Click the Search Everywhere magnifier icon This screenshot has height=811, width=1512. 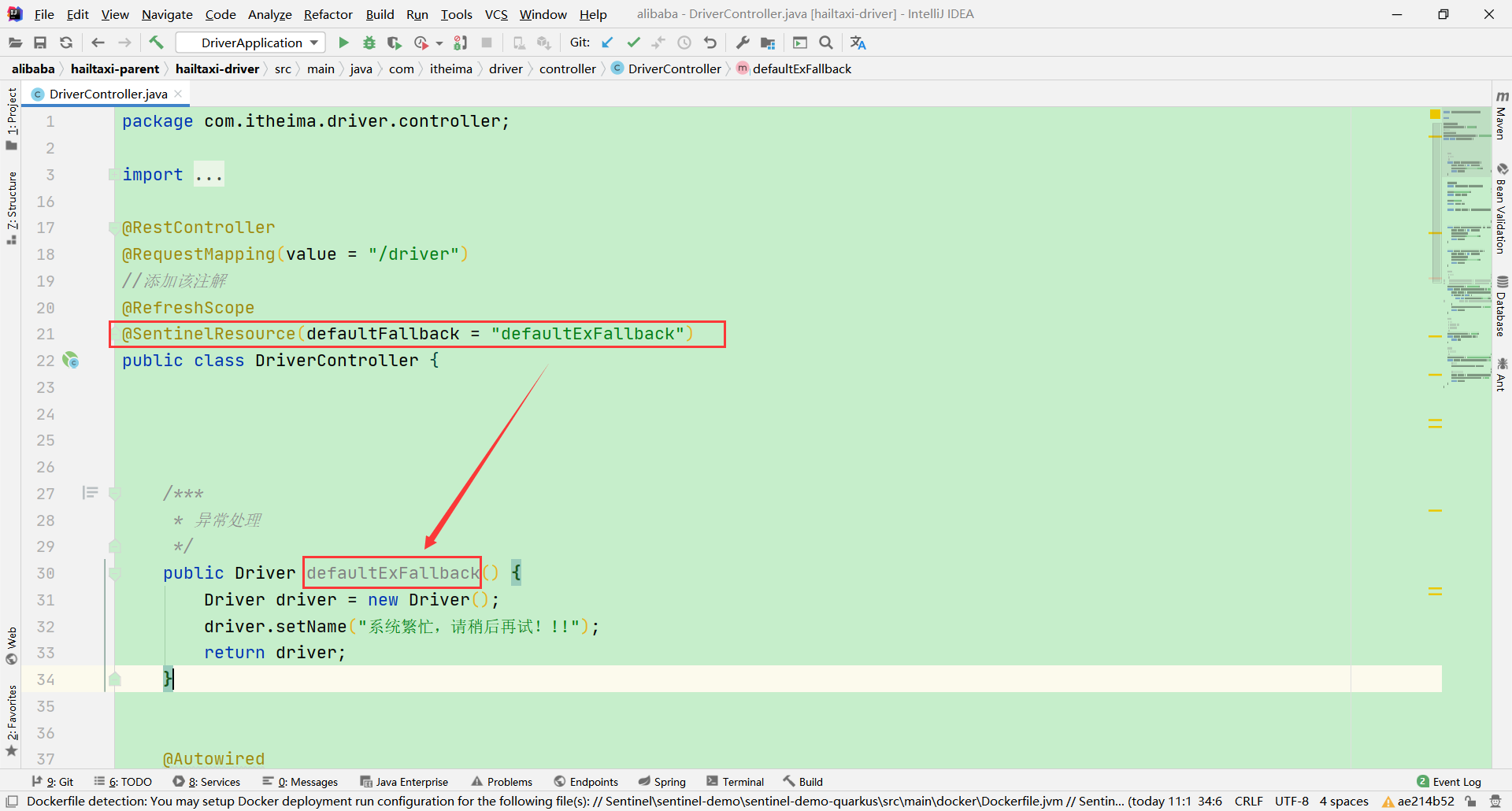click(826, 43)
